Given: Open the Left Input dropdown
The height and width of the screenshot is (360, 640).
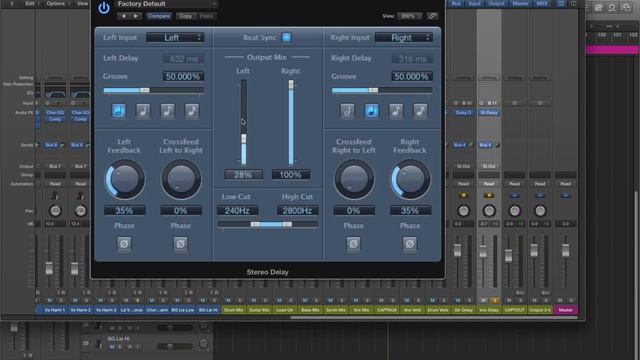Looking at the screenshot, I should click(175, 38).
